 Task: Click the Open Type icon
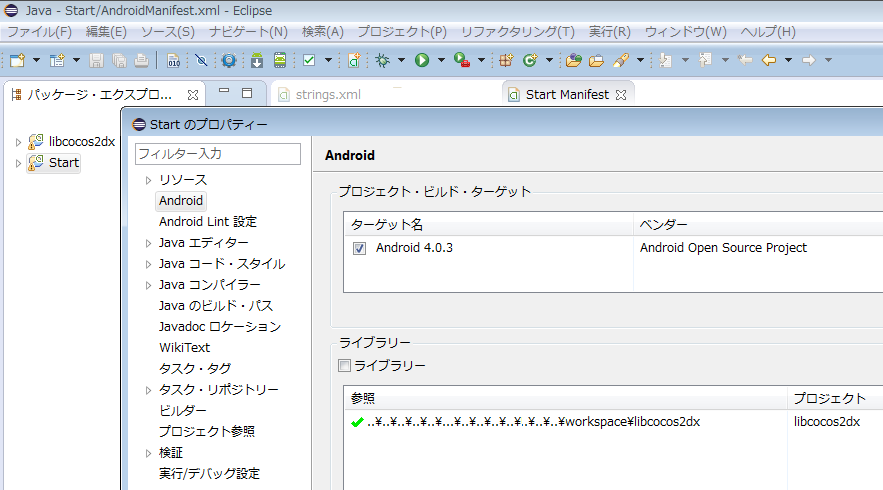point(573,60)
